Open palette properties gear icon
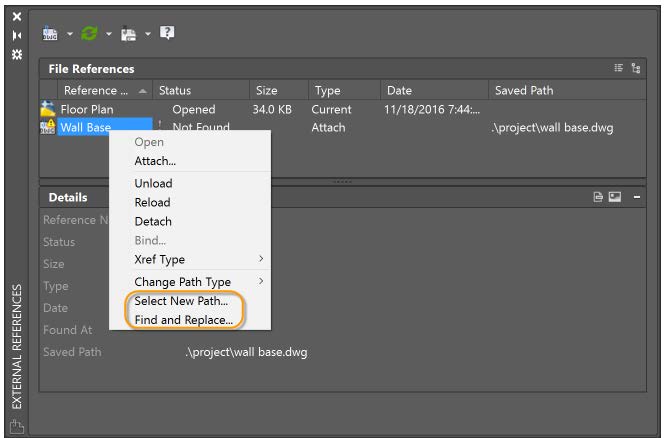Viewport: 665px width, 438px height. tap(16, 53)
